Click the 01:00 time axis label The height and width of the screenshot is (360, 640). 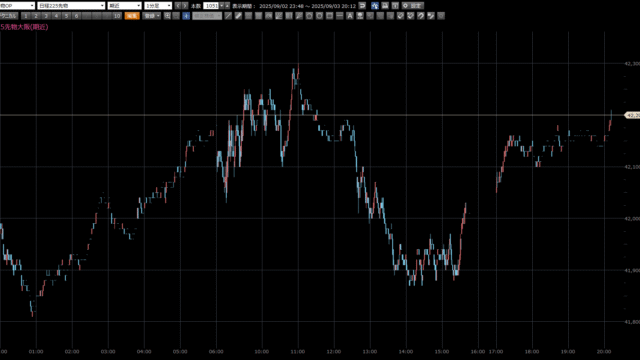(36, 351)
